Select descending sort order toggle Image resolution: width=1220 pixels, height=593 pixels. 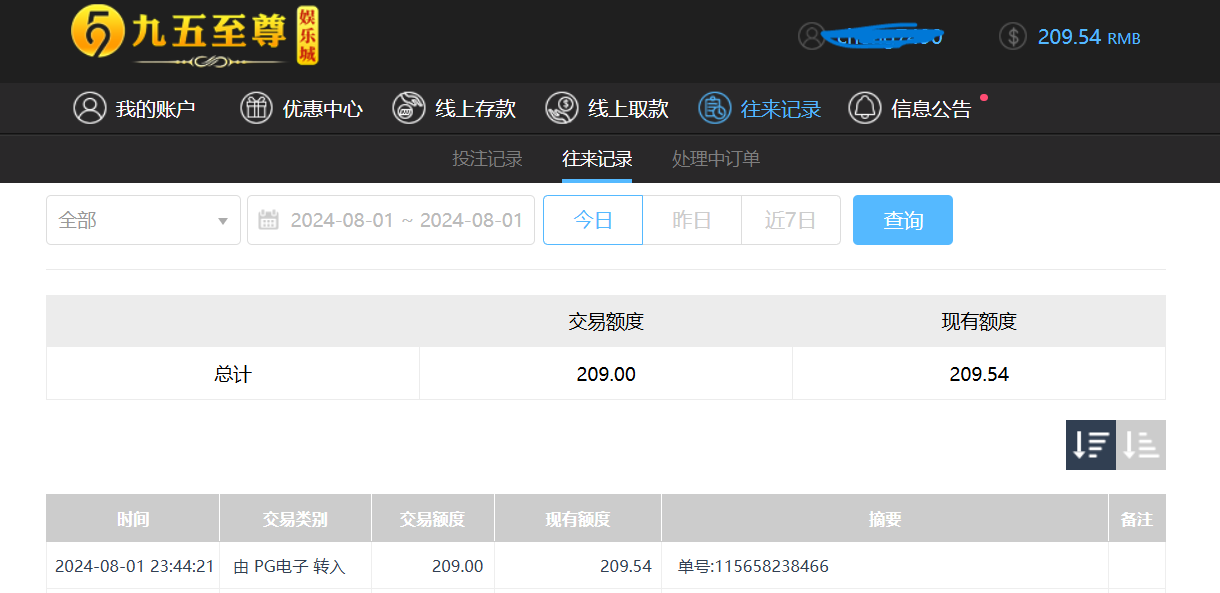pyautogui.click(x=1090, y=445)
